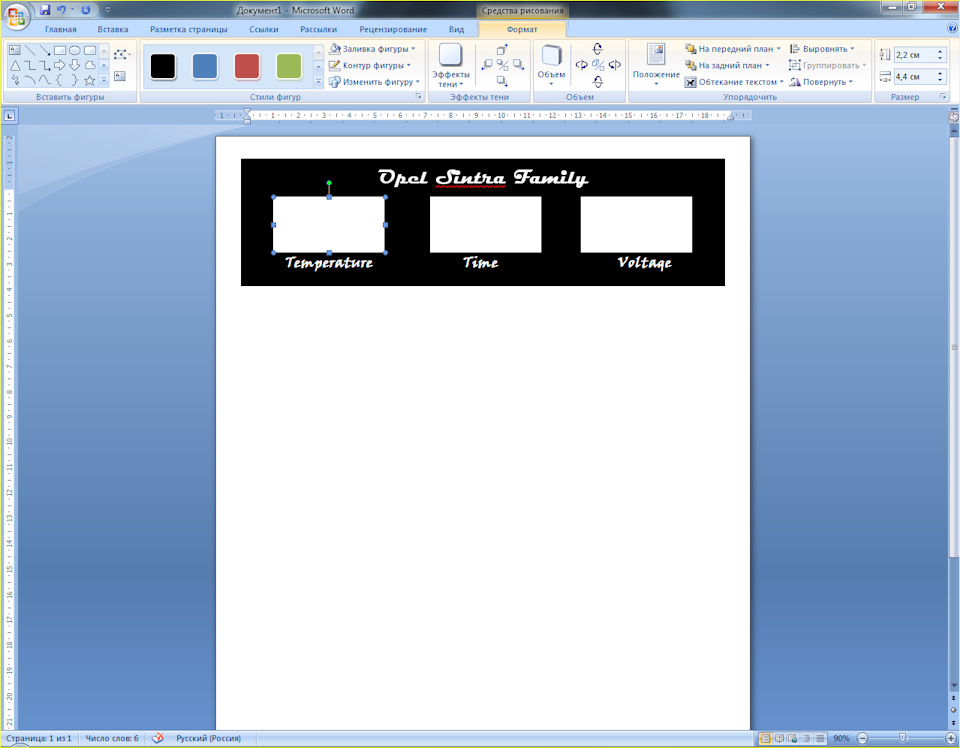Click the zoom slider handle
This screenshot has width=960, height=748.
902,738
